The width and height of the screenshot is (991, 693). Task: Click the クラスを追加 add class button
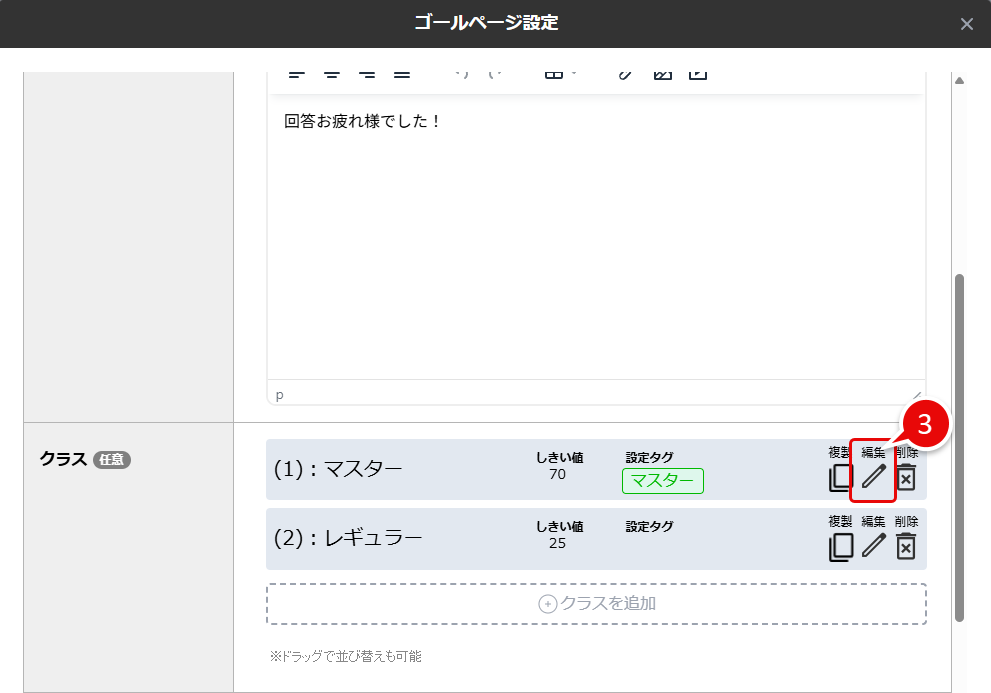pos(595,603)
